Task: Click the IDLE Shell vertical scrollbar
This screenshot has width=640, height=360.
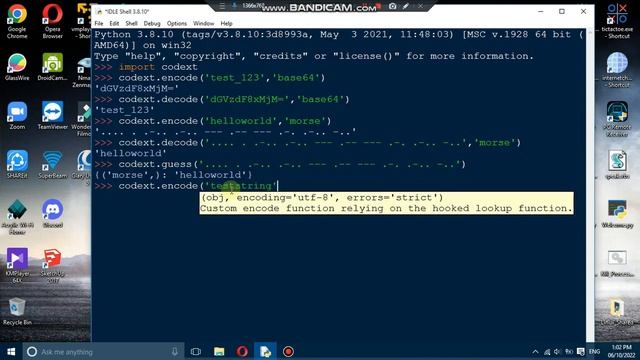Action: [x=590, y=185]
